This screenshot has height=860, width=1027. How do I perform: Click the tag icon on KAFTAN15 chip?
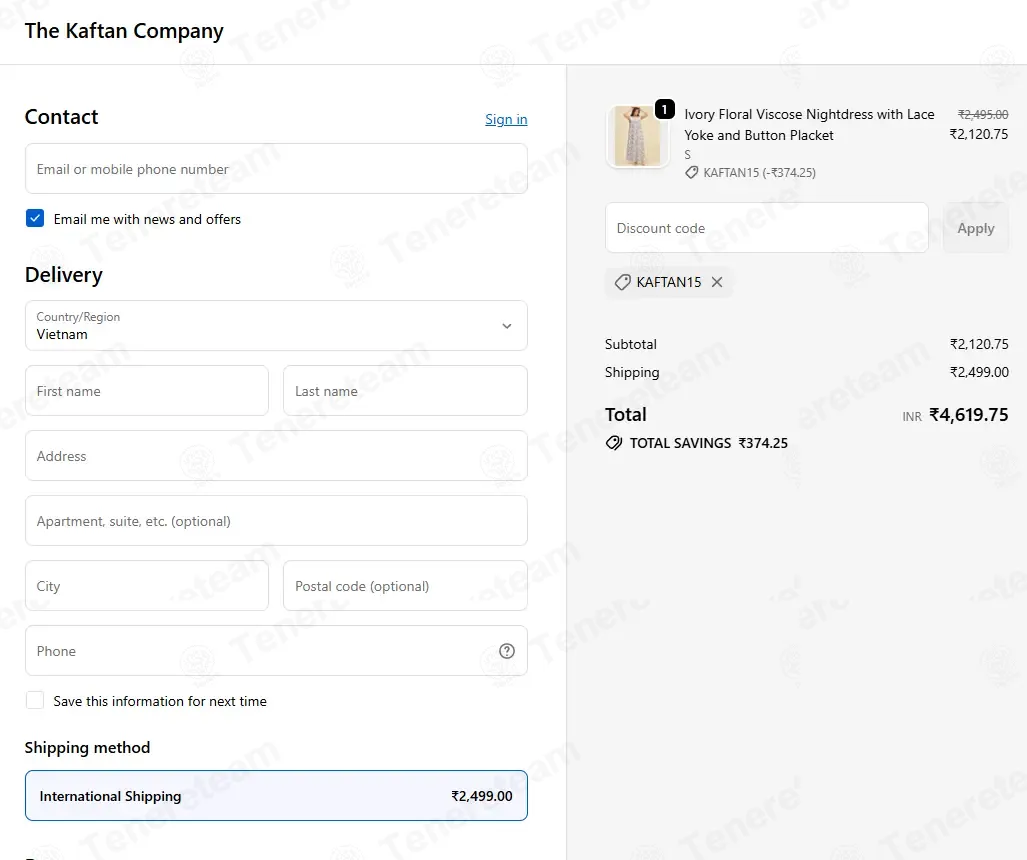[622, 282]
